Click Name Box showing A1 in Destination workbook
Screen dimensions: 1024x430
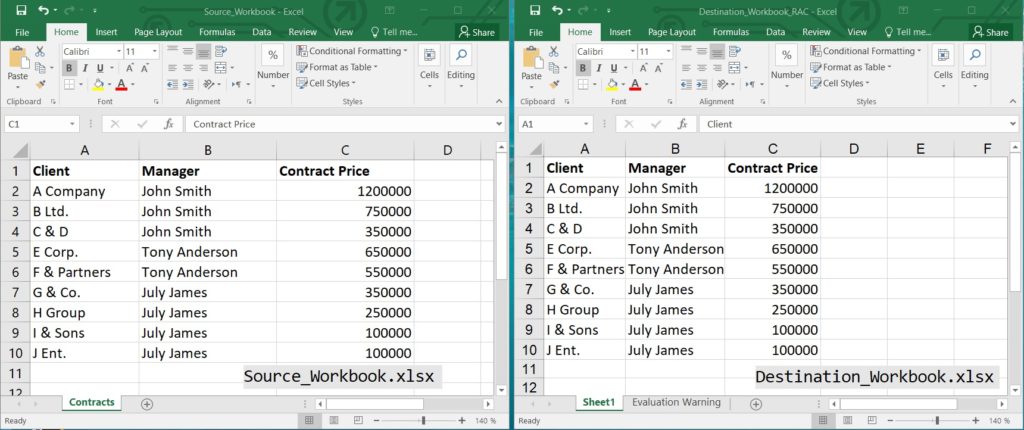coord(545,124)
